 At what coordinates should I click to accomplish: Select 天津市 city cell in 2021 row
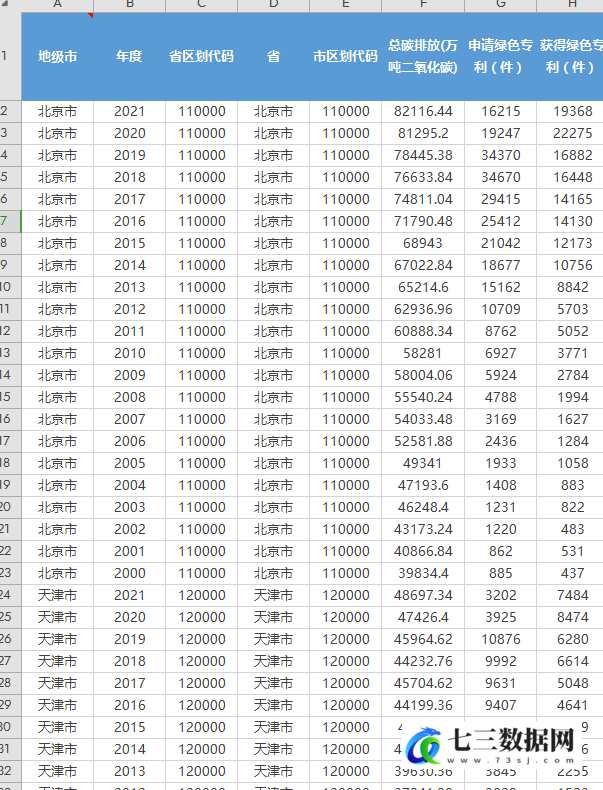pyautogui.click(x=57, y=596)
